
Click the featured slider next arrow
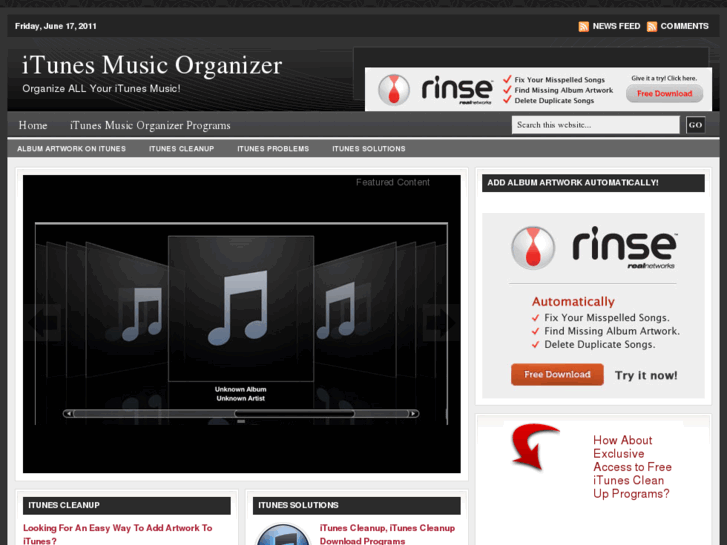441,322
